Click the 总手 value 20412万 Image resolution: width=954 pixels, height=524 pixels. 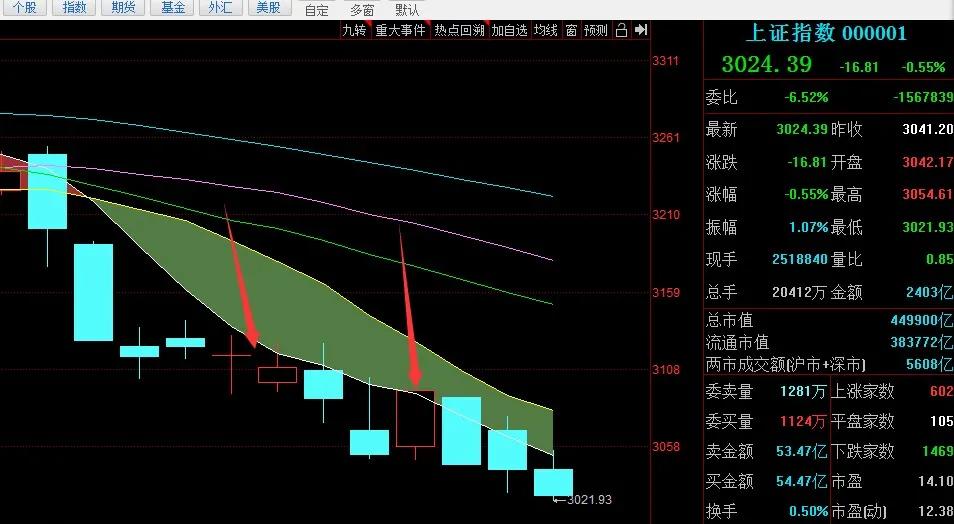pos(799,292)
